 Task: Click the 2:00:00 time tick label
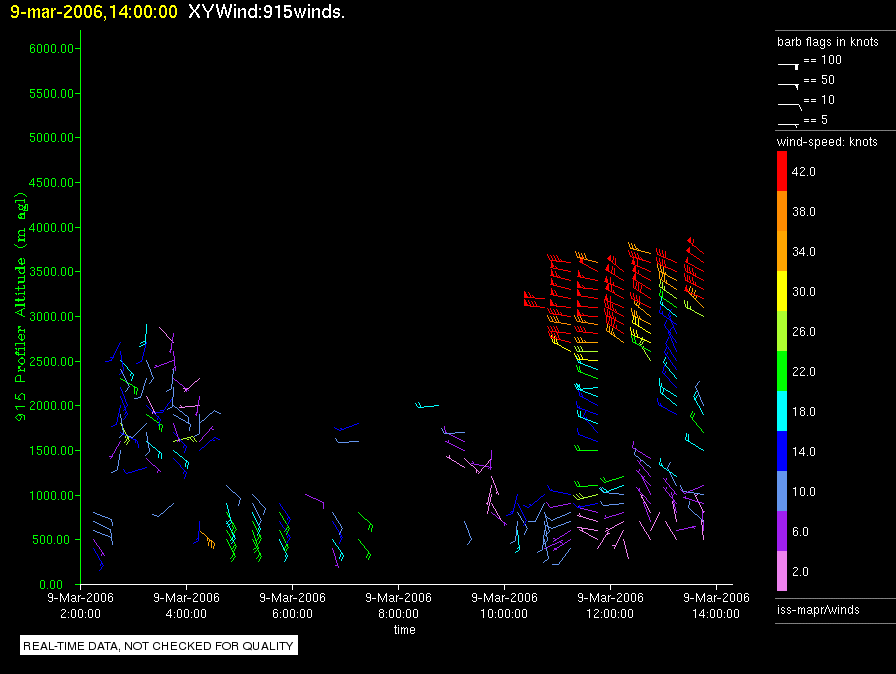pyautogui.click(x=81, y=614)
